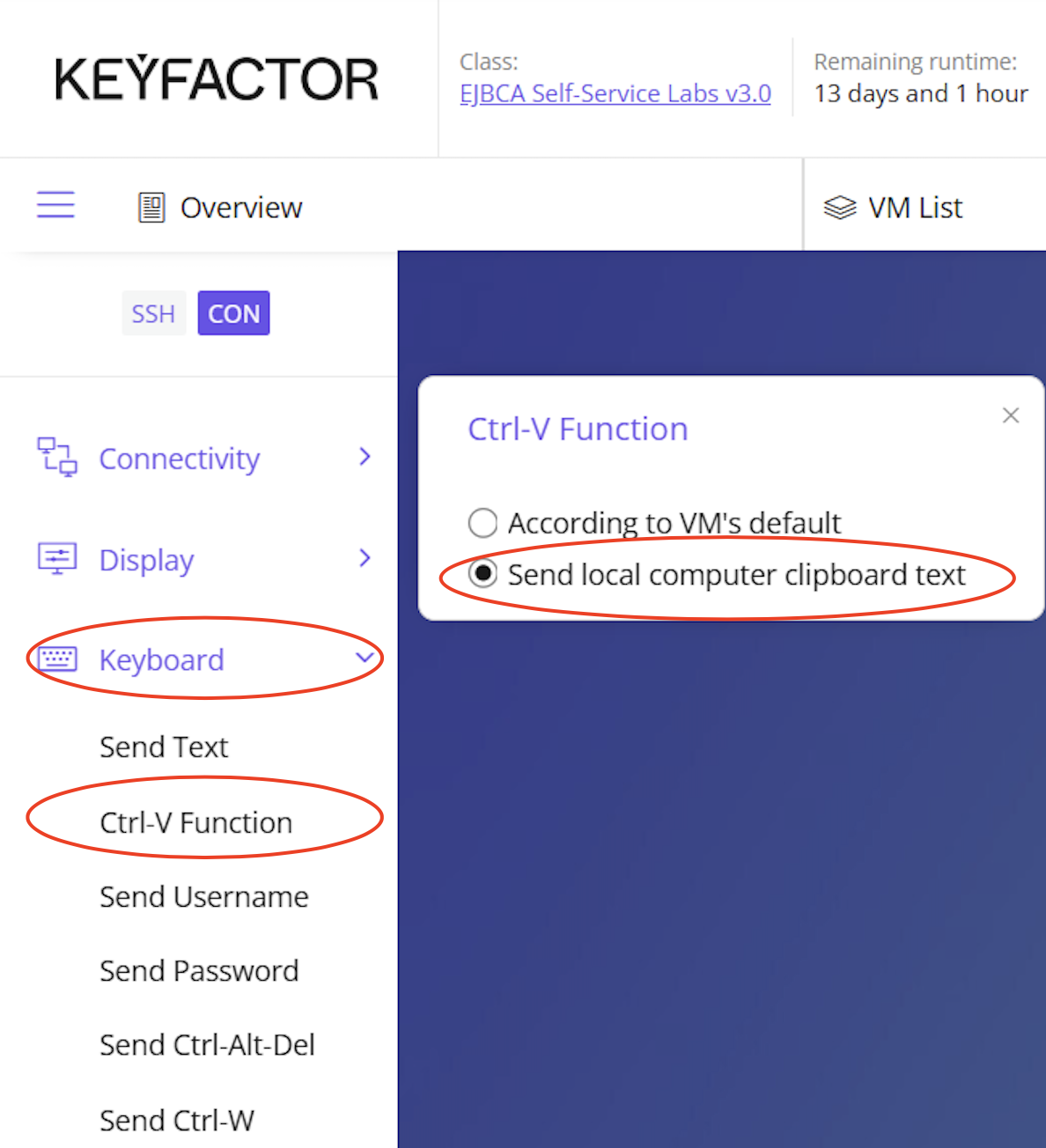Select Send local computer clipboard text
Image resolution: width=1046 pixels, height=1148 pixels.
point(482,574)
